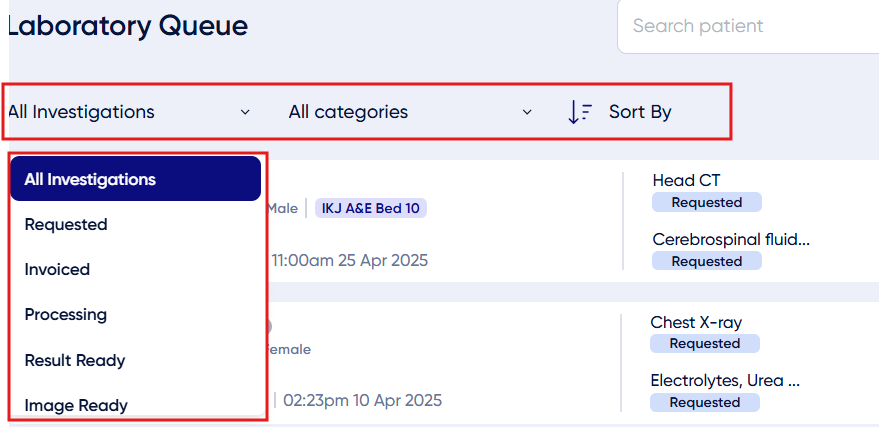This screenshot has height=427, width=879.
Task: Click the IKJ A&E Bed 10 tag
Action: (x=371, y=208)
